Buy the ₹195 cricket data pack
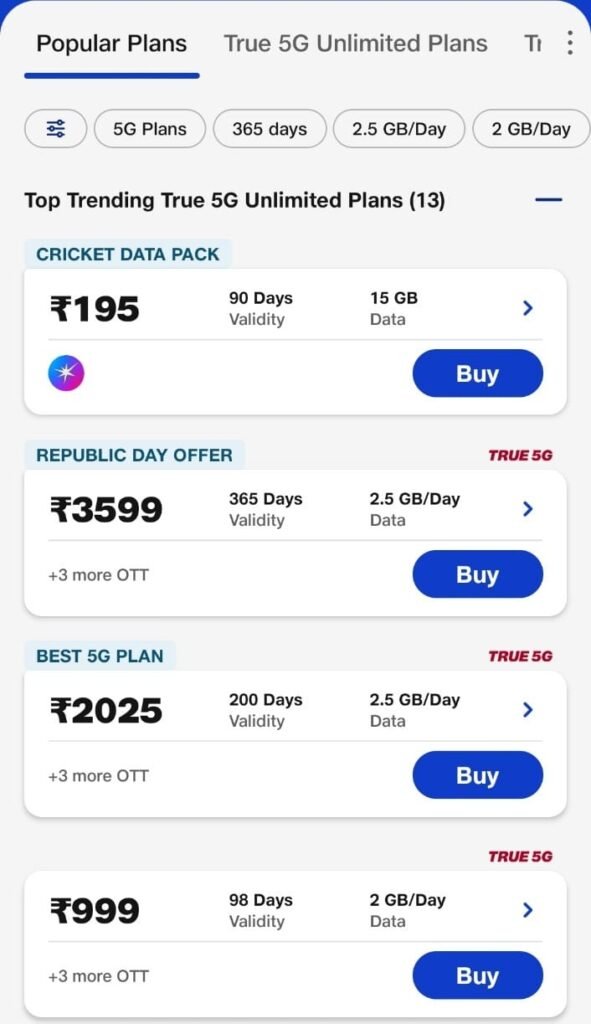Screen dimensions: 591x1024 pos(477,374)
